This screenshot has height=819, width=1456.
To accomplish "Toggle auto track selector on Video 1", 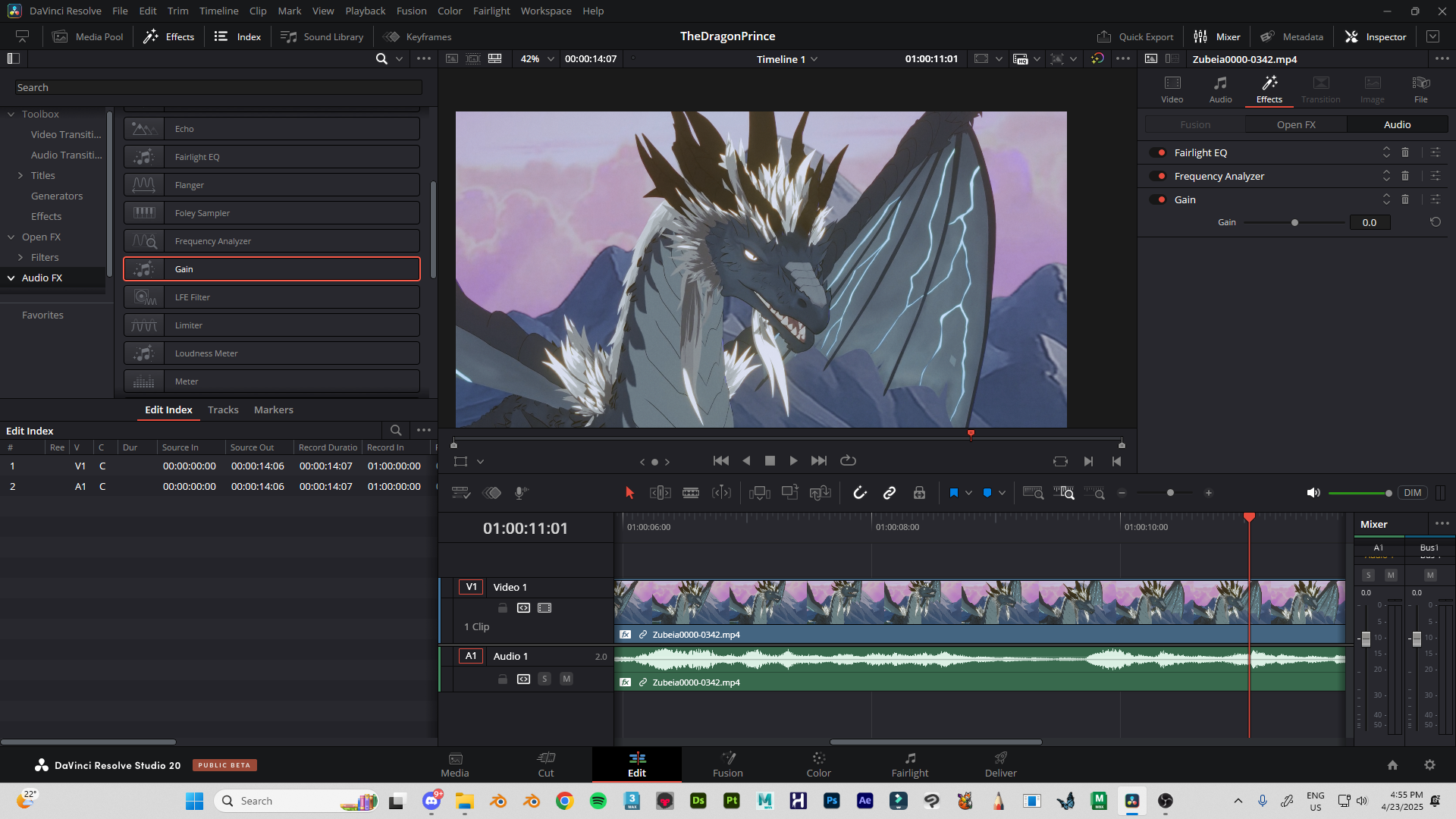I will pos(523,608).
